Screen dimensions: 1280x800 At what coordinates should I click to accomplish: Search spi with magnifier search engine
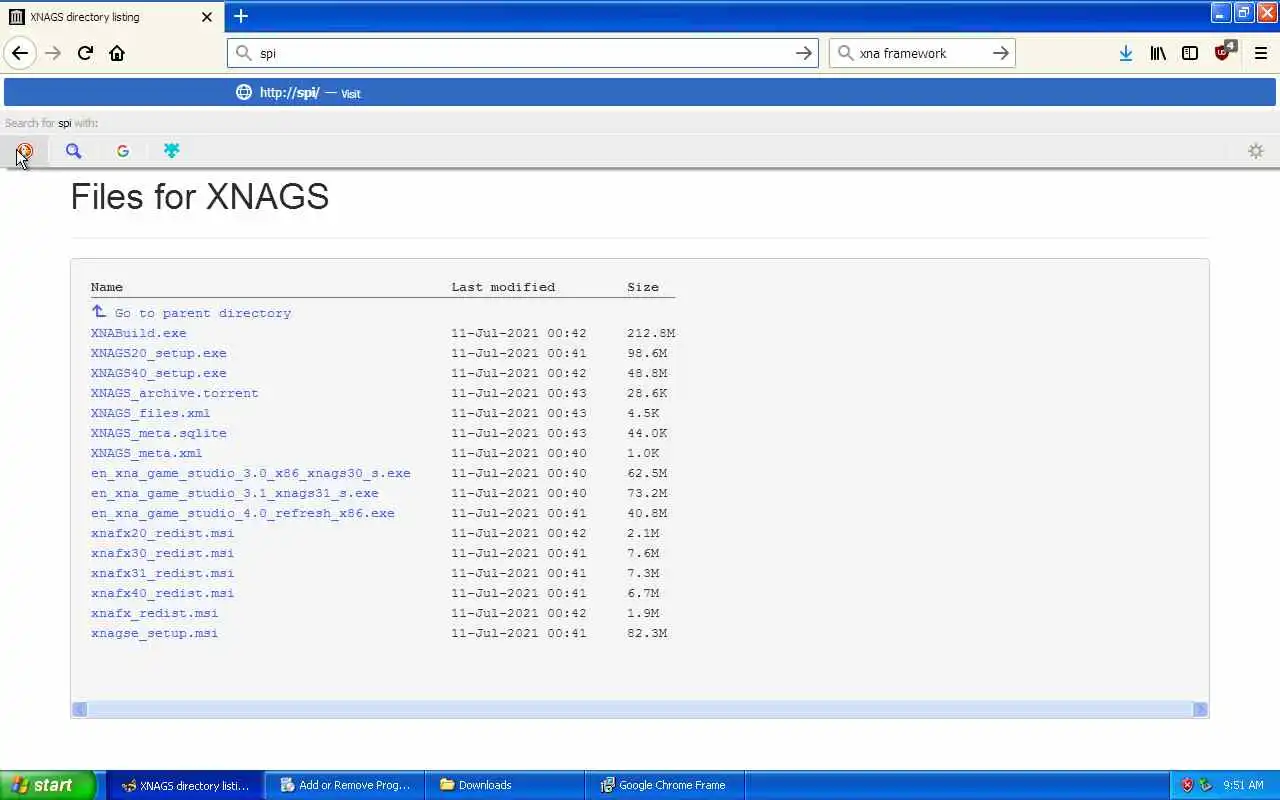73,151
